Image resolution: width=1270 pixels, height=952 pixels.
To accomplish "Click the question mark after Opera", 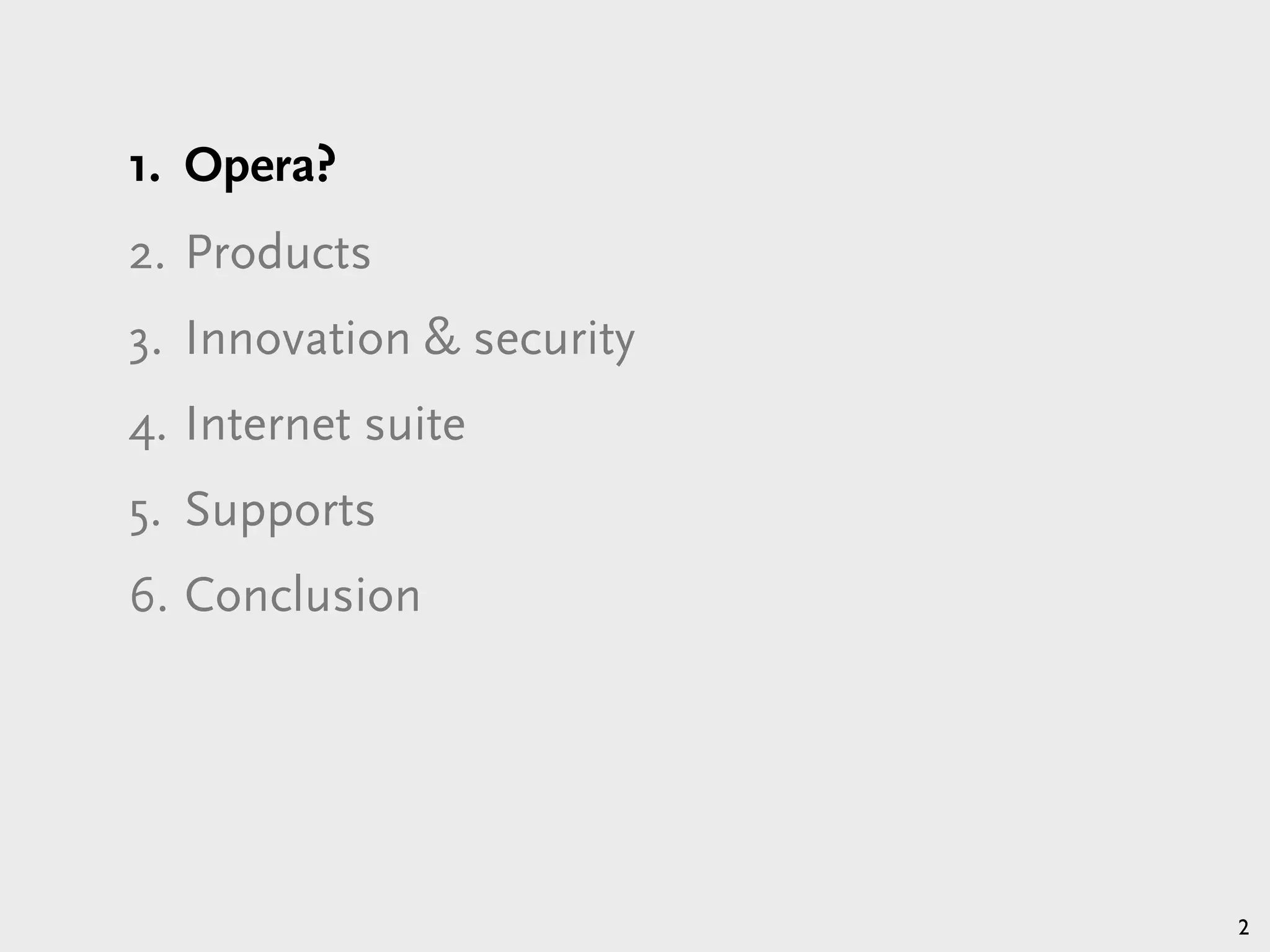I will click(x=326, y=165).
